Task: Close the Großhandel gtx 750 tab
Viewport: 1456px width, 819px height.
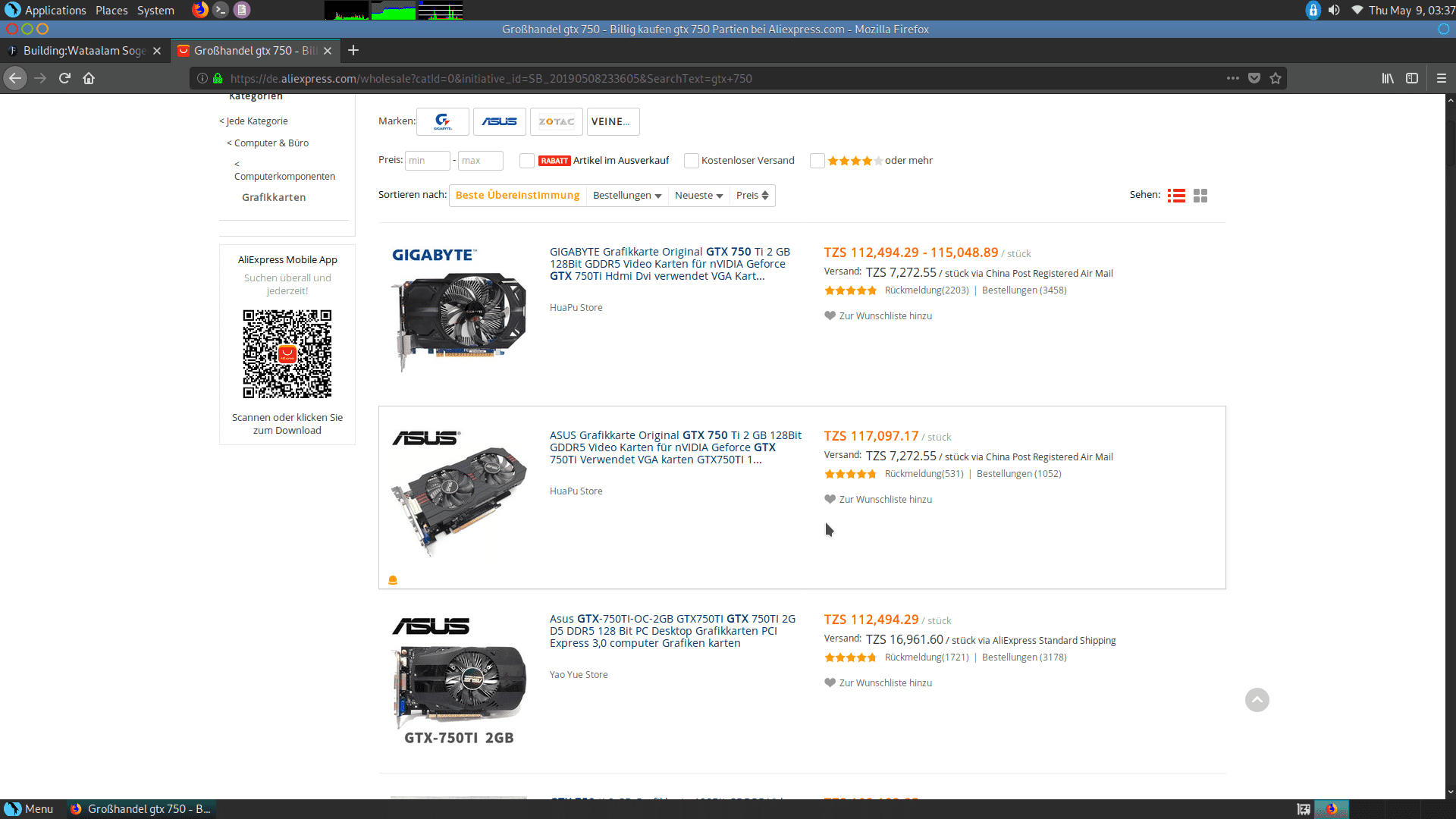Action: pyautogui.click(x=328, y=51)
